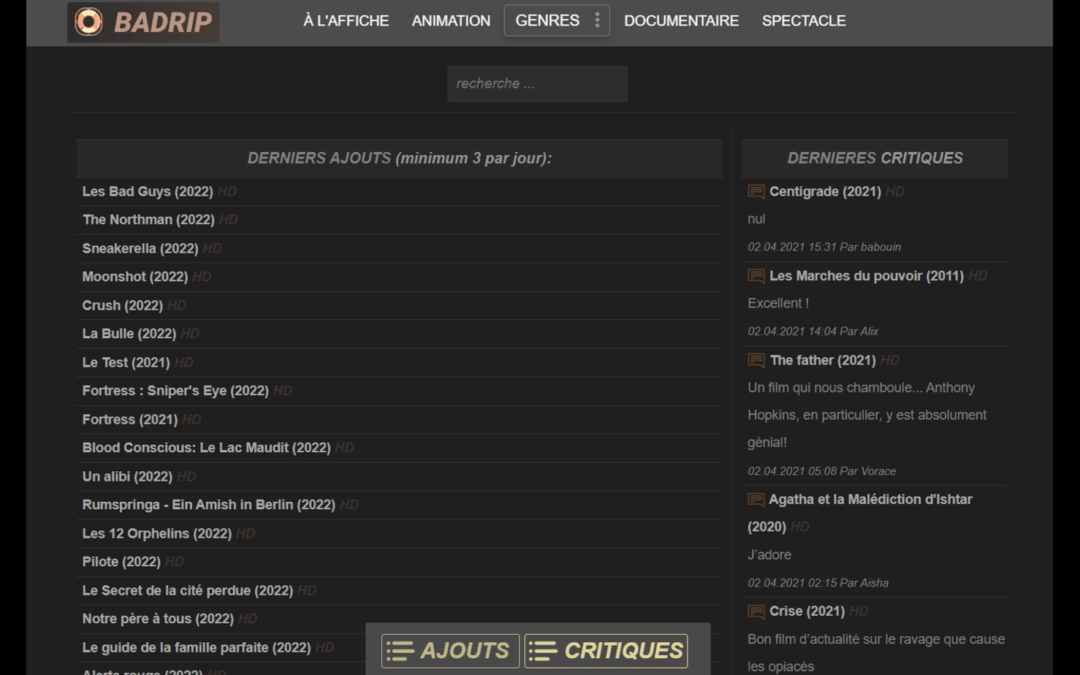Open Centigrade (2021) review title
1080x675 pixels.
coord(825,191)
